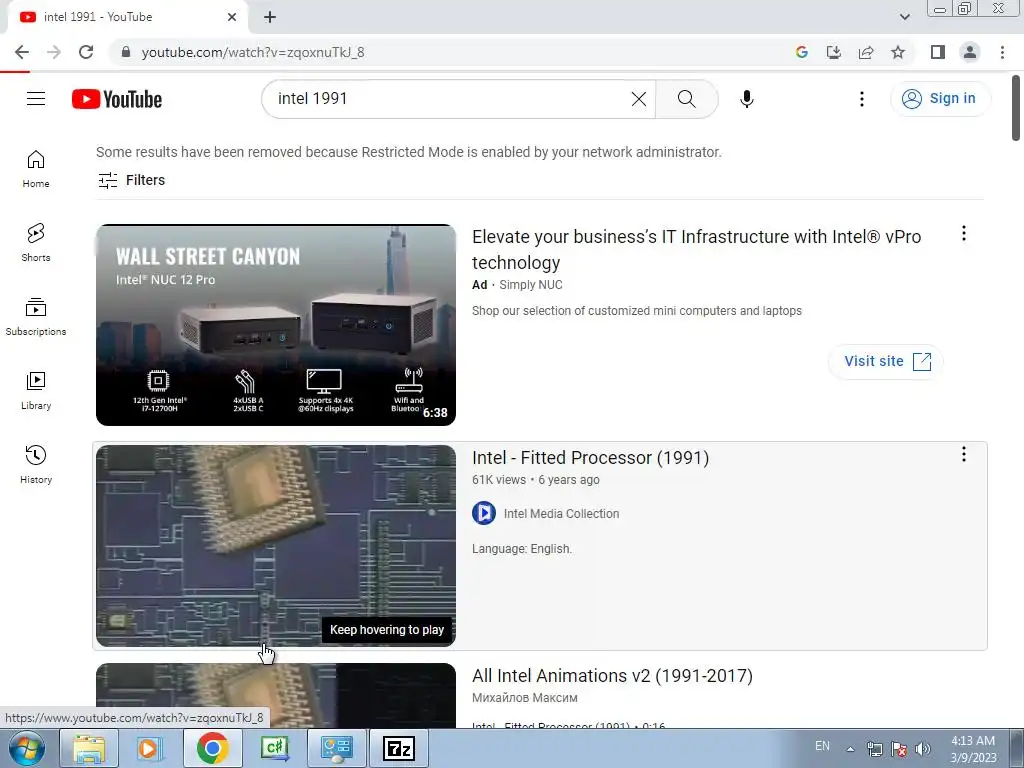The image size is (1024, 768).
Task: Click the Wall Street Canyon ad thumbnail
Action: coord(276,325)
